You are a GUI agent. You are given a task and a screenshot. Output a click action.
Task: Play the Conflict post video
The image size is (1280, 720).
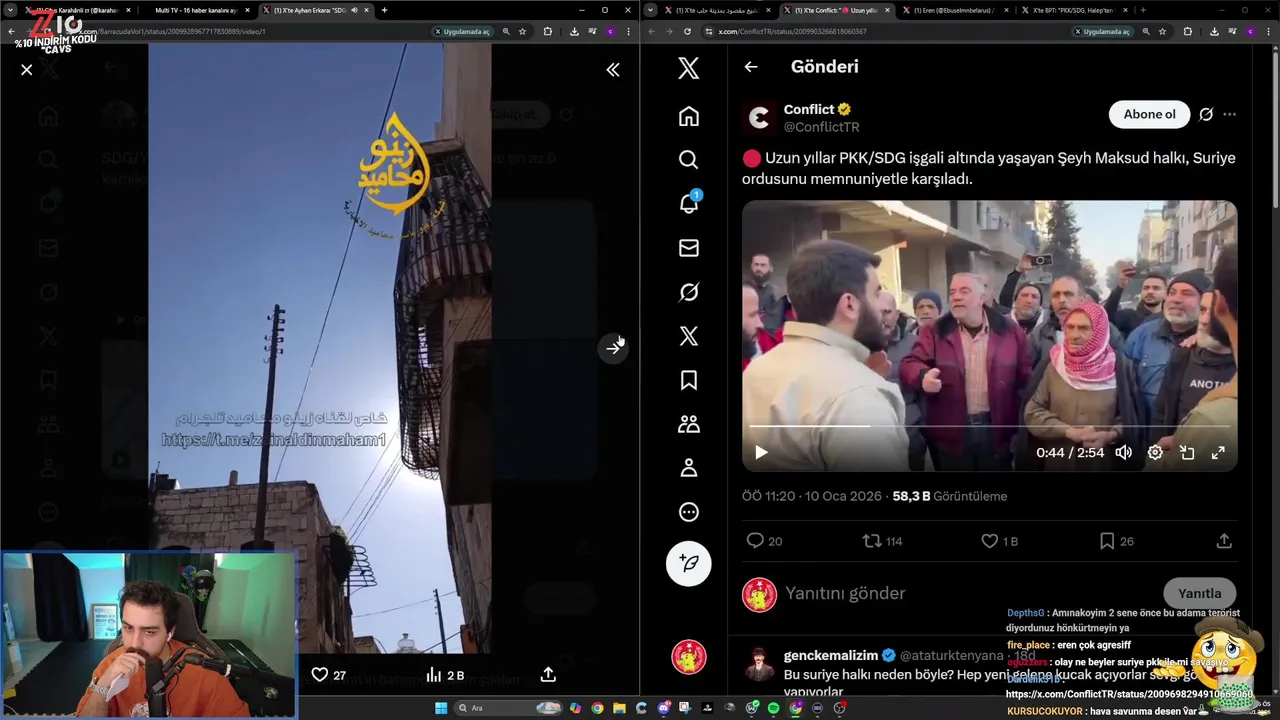tap(761, 452)
